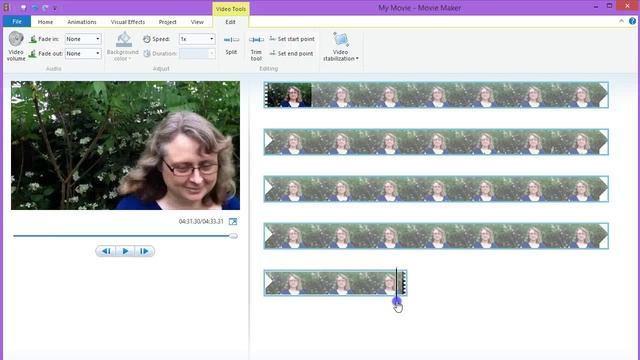
Task: Open the Visual Effects tab
Action: tap(128, 22)
